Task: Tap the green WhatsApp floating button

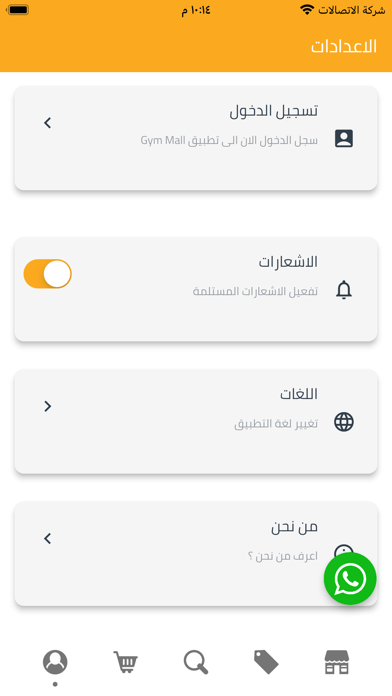Action: pos(350,578)
